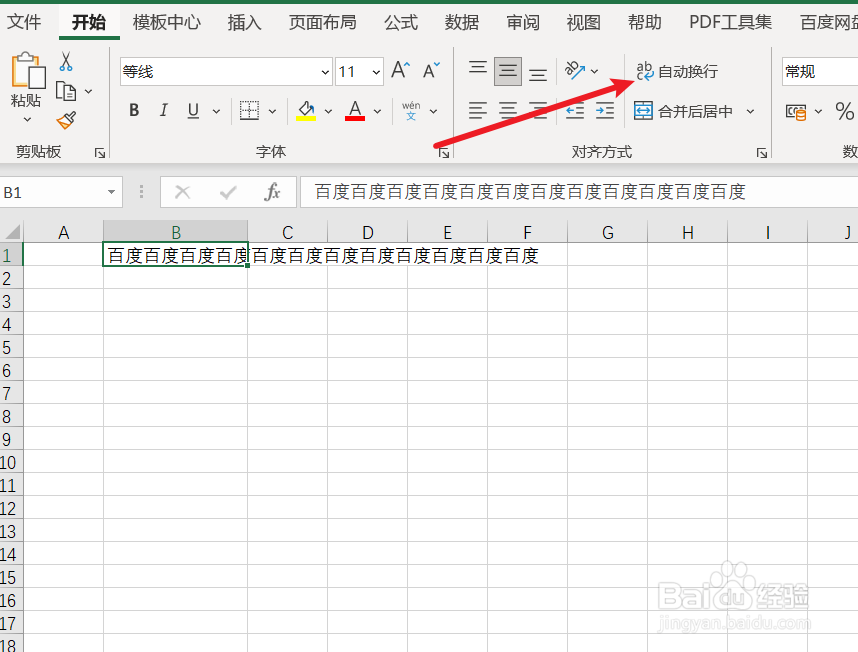This screenshot has height=652, width=858.
Task: Confirm entry with checkmark button
Action: point(228,192)
